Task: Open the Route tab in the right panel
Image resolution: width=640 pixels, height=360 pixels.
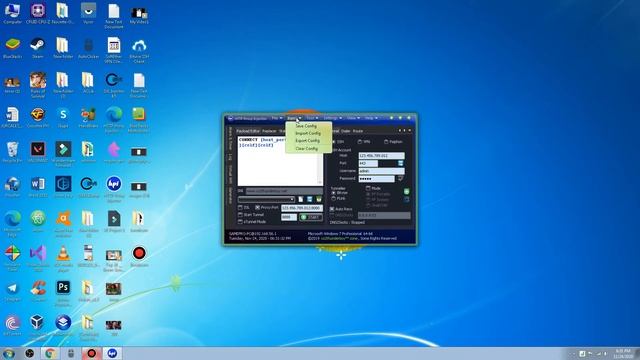Action: tap(358, 131)
